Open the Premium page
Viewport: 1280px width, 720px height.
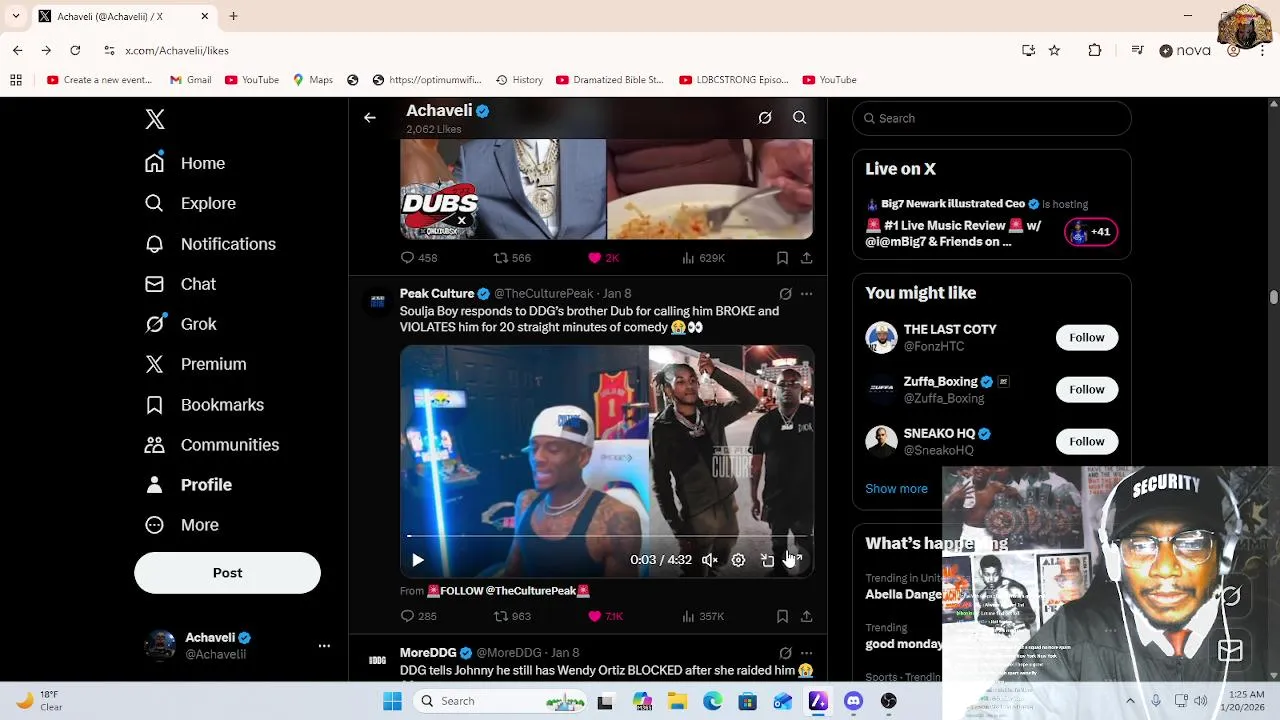point(195,364)
